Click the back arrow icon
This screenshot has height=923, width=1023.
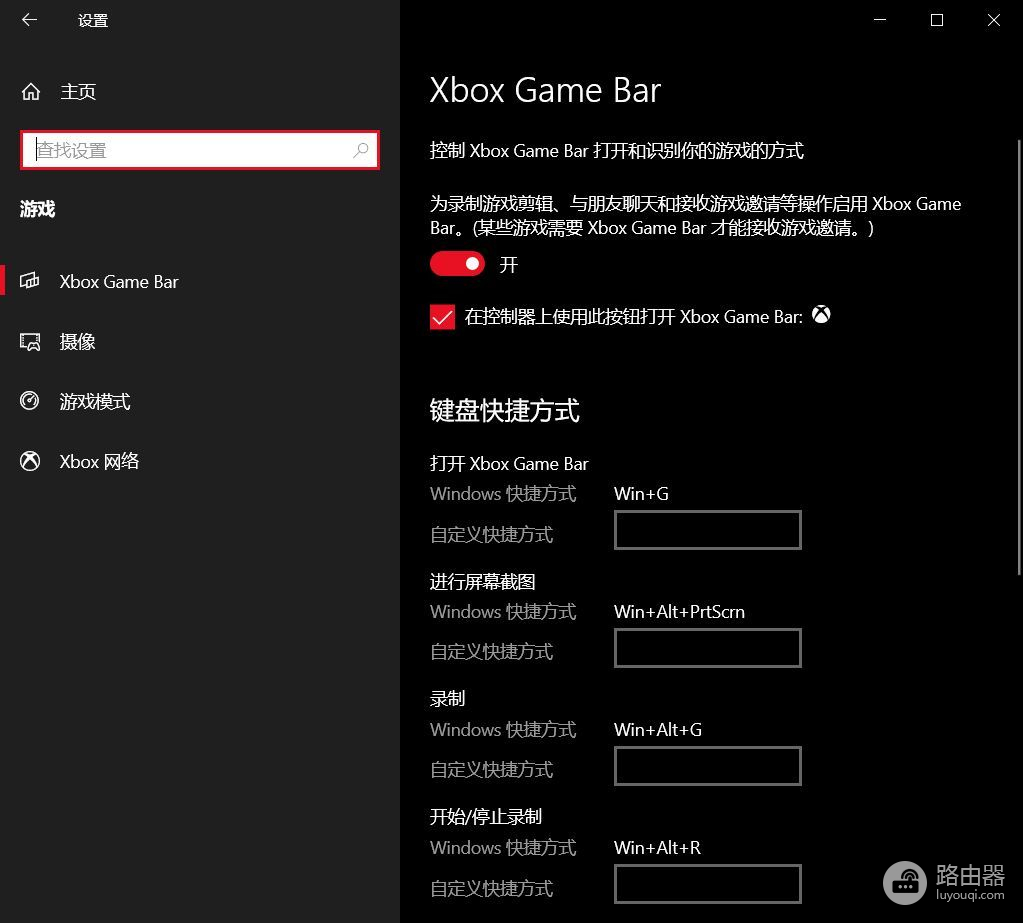point(29,20)
